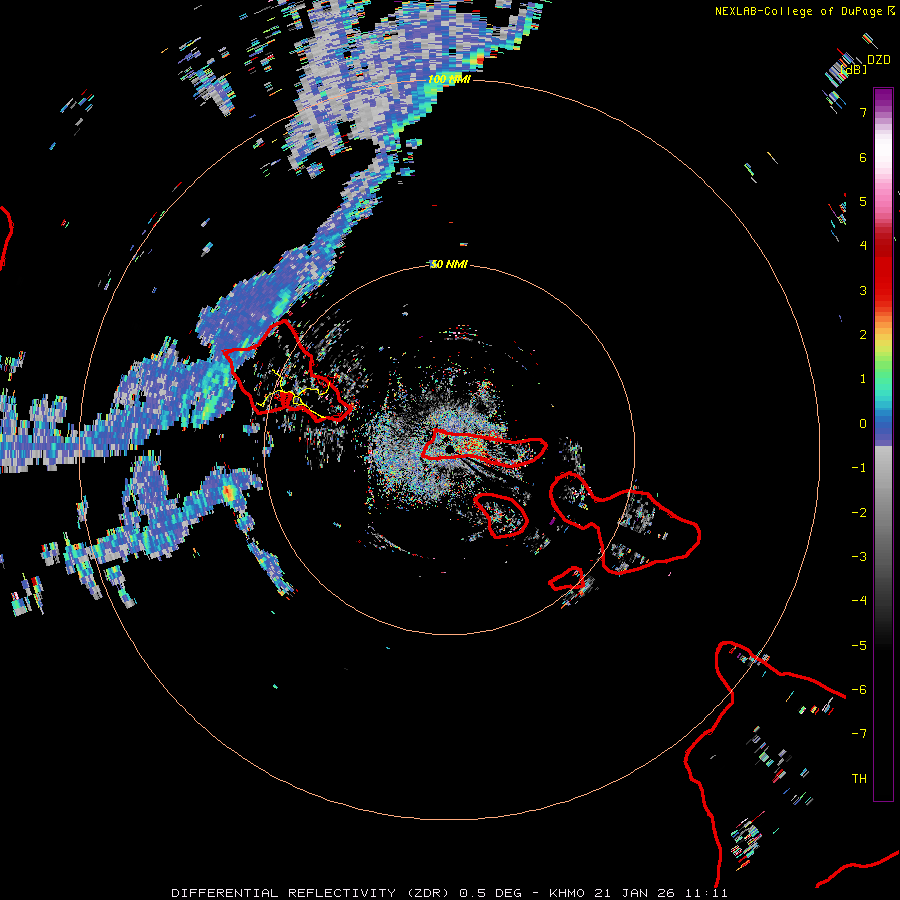Screen dimensions: 900x900
Task: Click the 5 value on the color scale
Action: pos(863,201)
